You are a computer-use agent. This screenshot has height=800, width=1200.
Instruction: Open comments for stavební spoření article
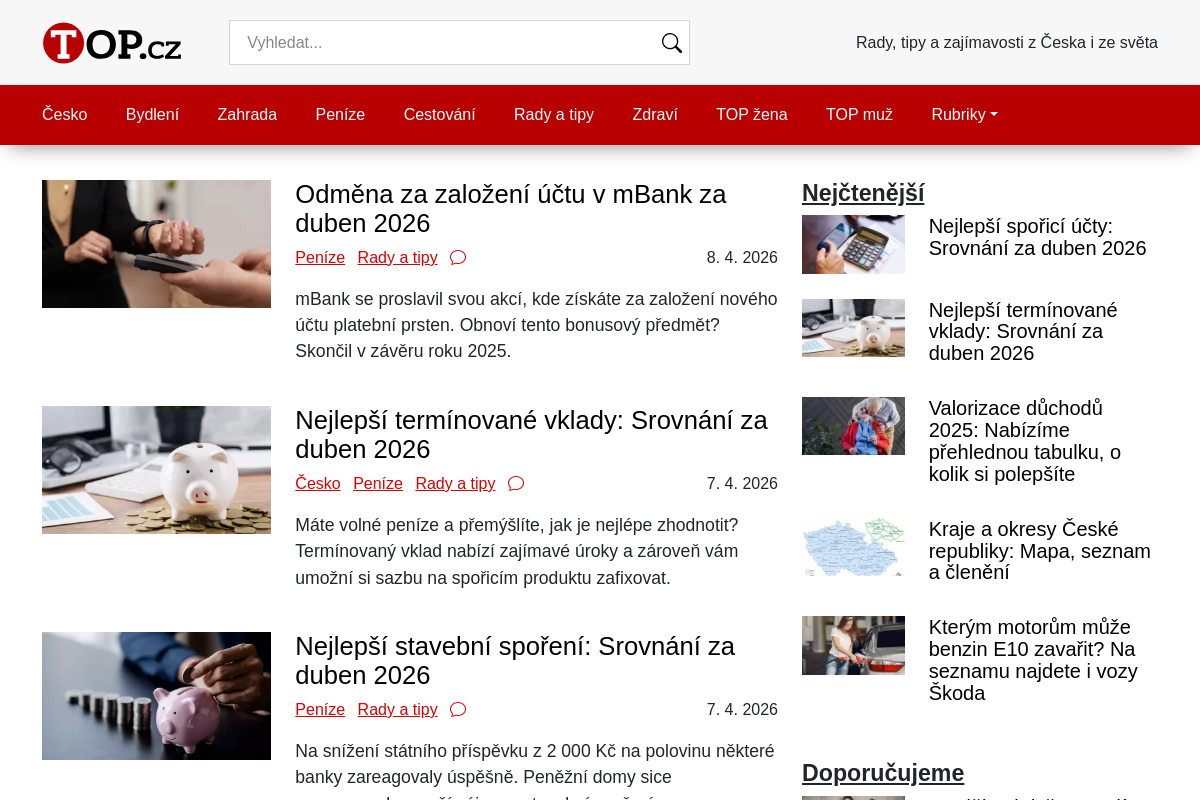pyautogui.click(x=458, y=709)
